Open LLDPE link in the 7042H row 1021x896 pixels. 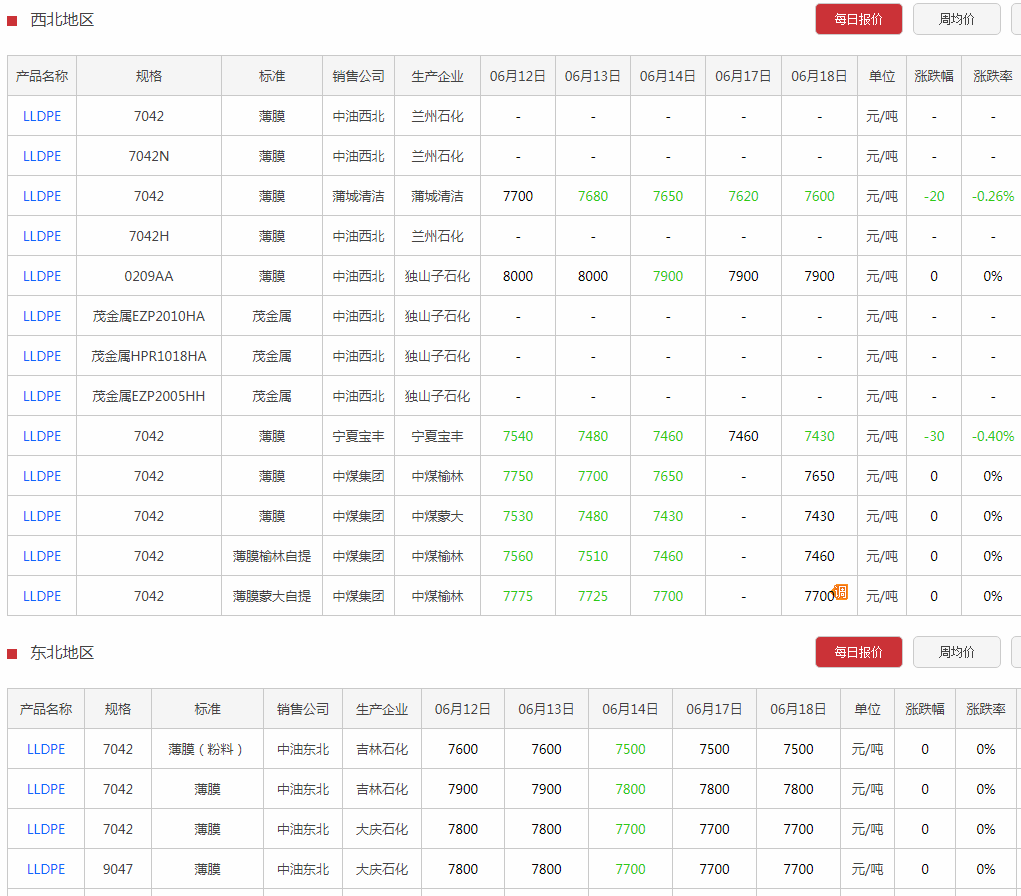[x=42, y=236]
